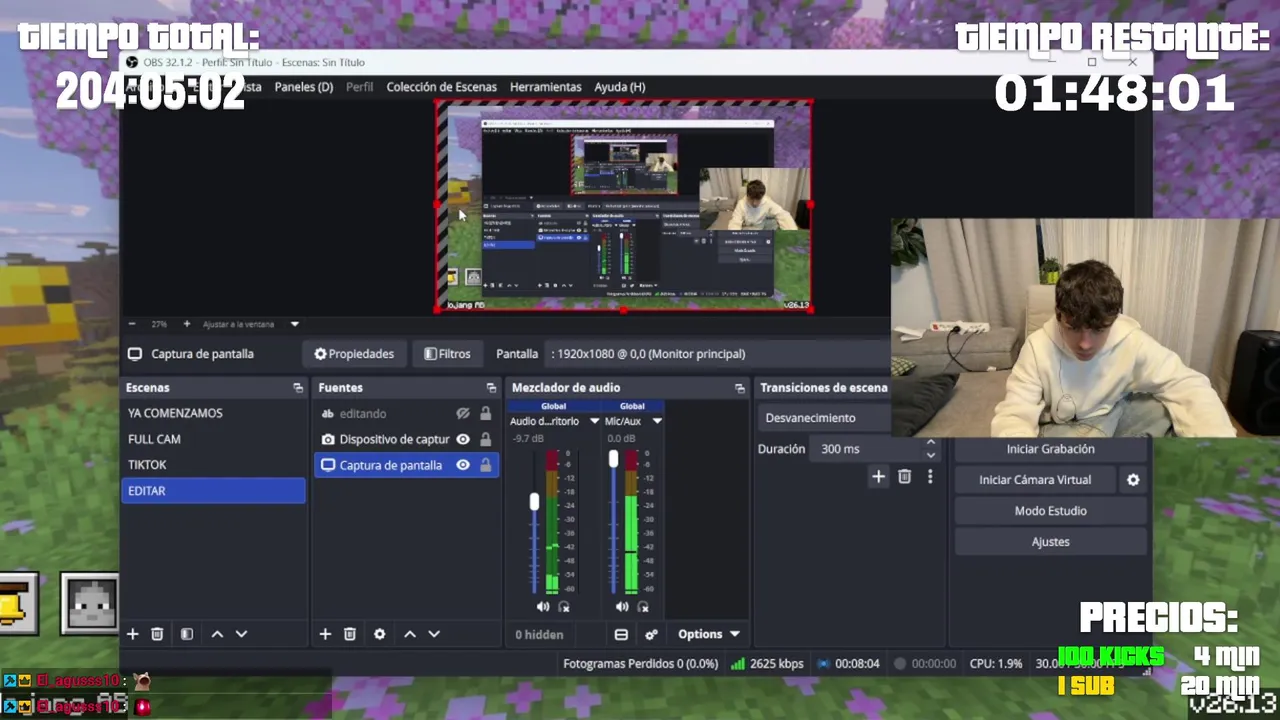Move scene down in Escenas list

241,634
